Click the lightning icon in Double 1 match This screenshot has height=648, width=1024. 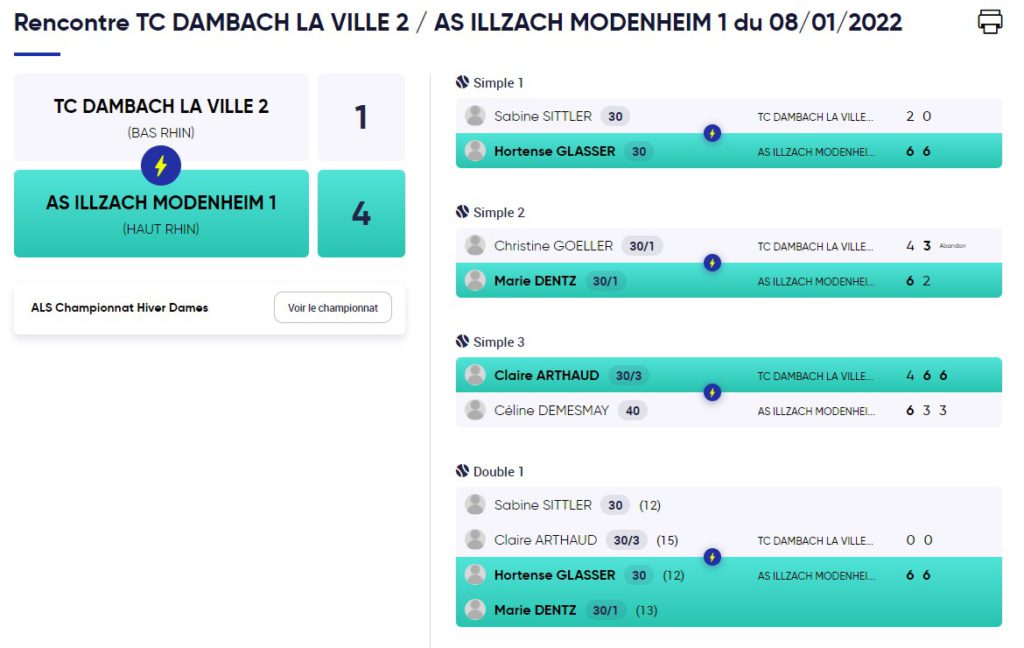712,557
